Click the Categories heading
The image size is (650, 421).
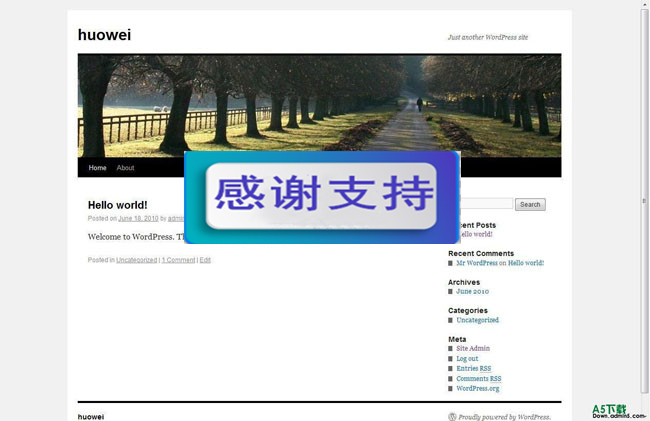[468, 310]
